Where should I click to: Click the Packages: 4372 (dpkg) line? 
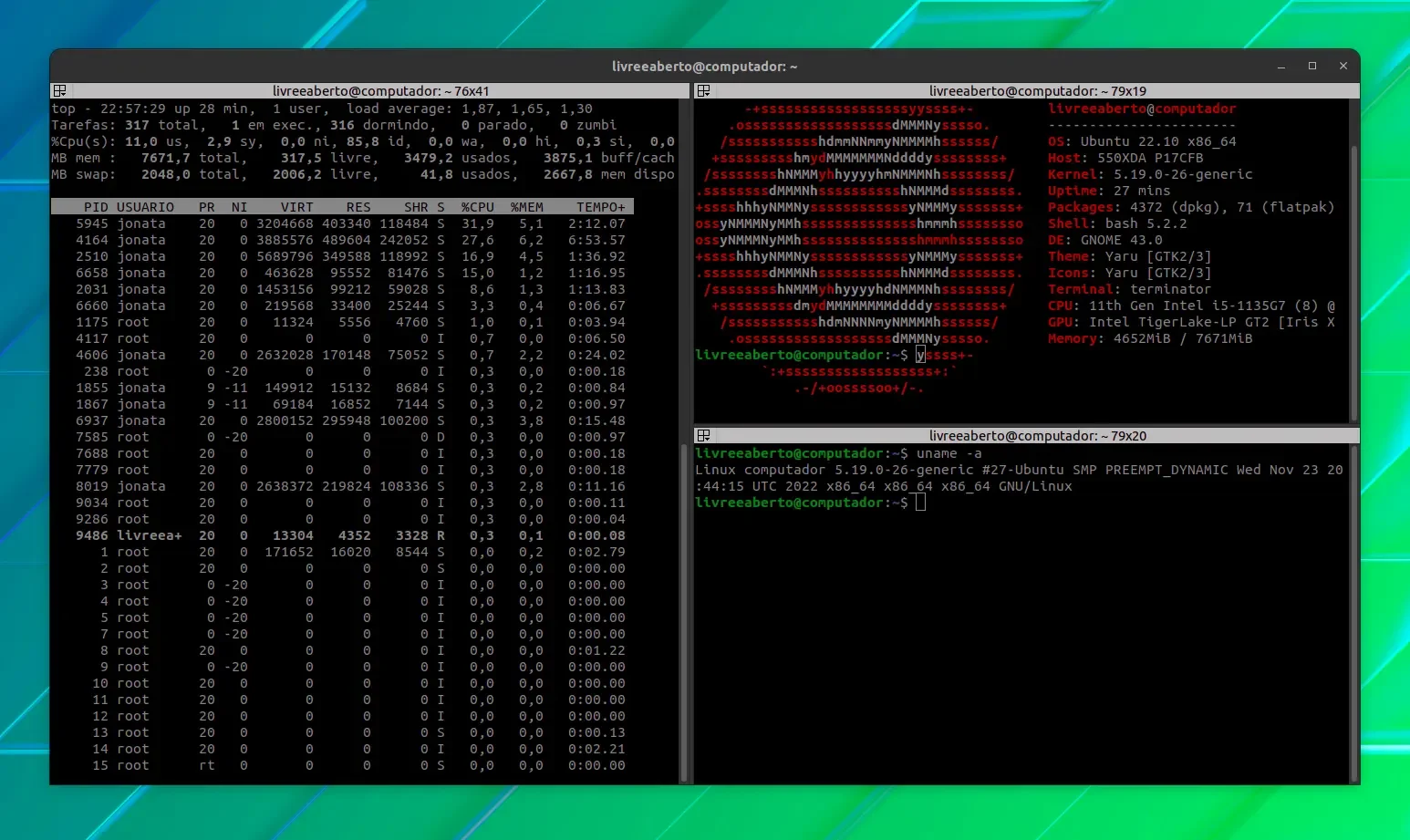[x=1191, y=207]
